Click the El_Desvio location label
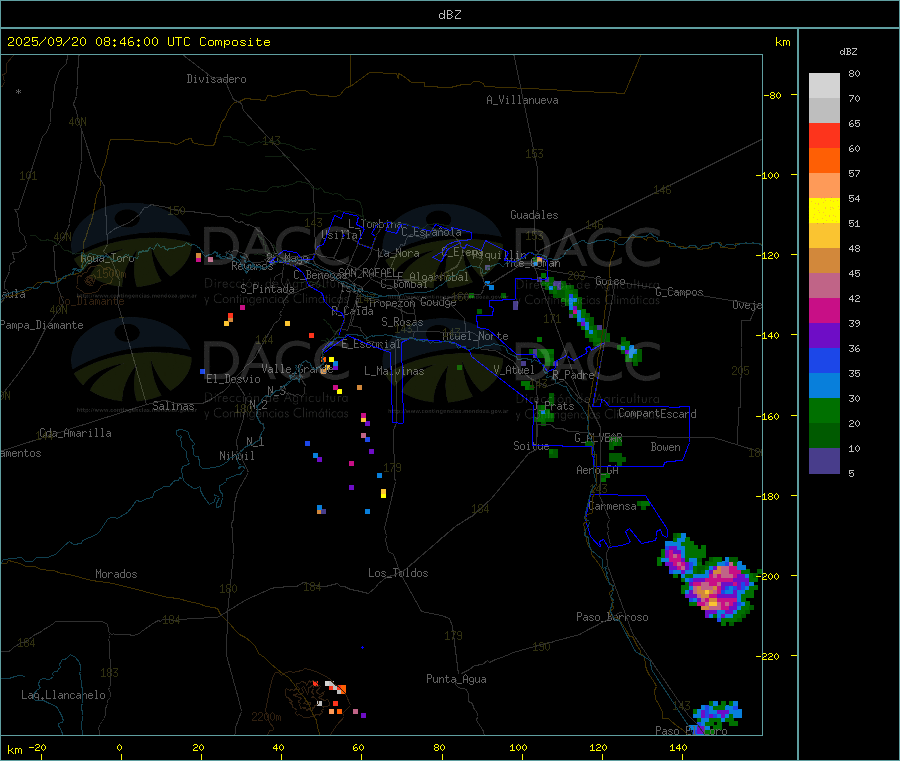The image size is (900, 761). [234, 379]
